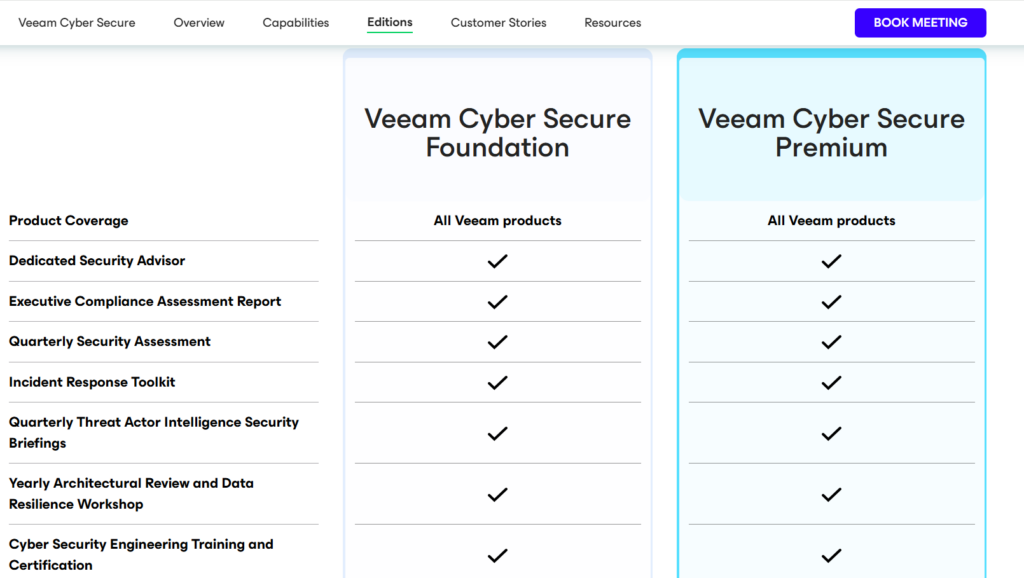
Task: Select the Veeam Cyber Secure Premium heading
Action: 831,133
